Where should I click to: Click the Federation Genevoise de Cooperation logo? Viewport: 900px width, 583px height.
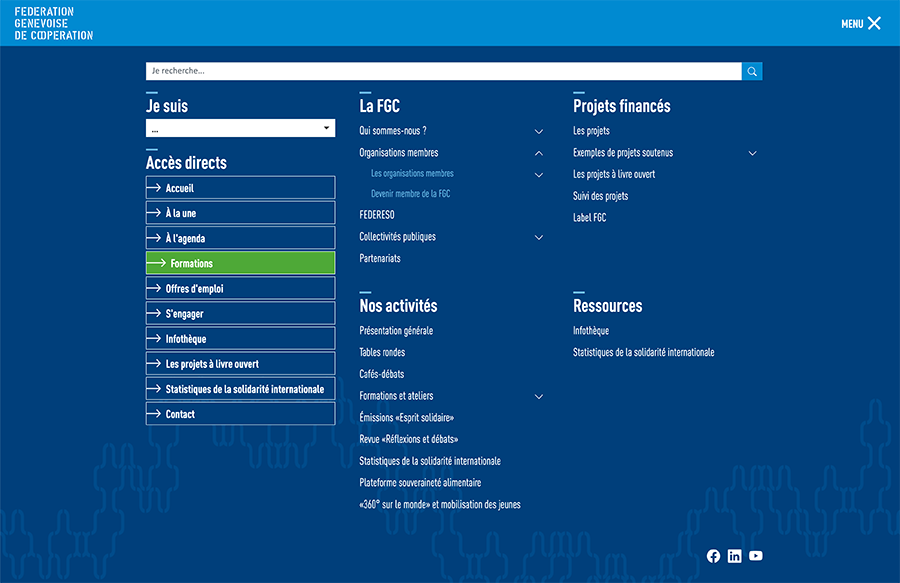point(53,24)
